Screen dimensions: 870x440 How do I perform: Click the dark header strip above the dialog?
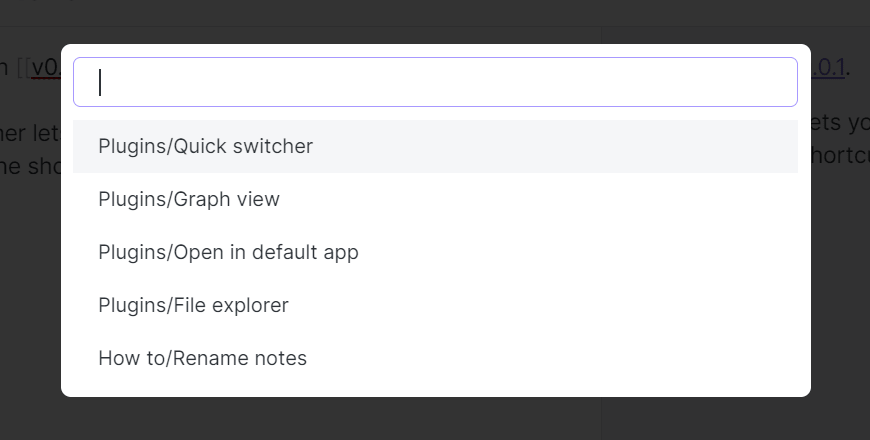point(435,12)
